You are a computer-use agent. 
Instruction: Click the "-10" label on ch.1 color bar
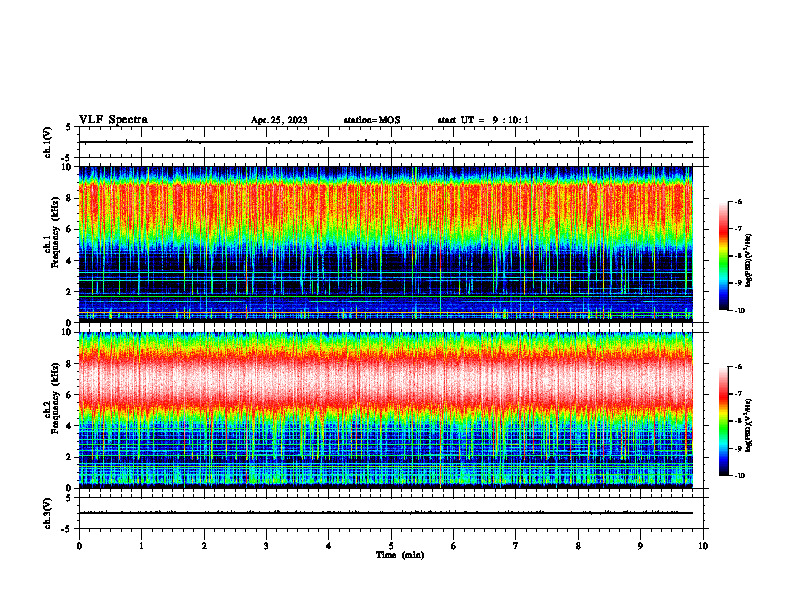pos(739,311)
